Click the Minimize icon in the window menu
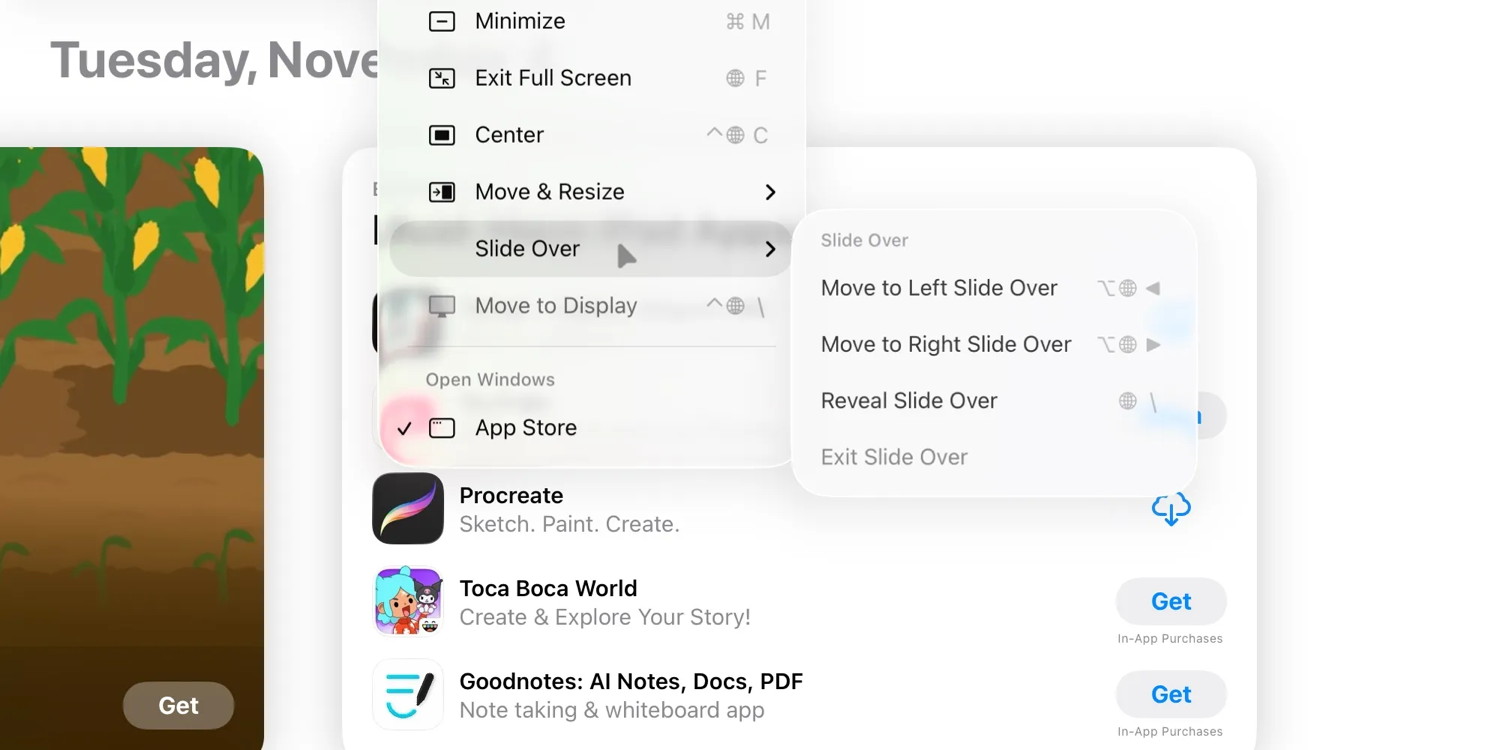This screenshot has height=750, width=1500. tap(440, 20)
